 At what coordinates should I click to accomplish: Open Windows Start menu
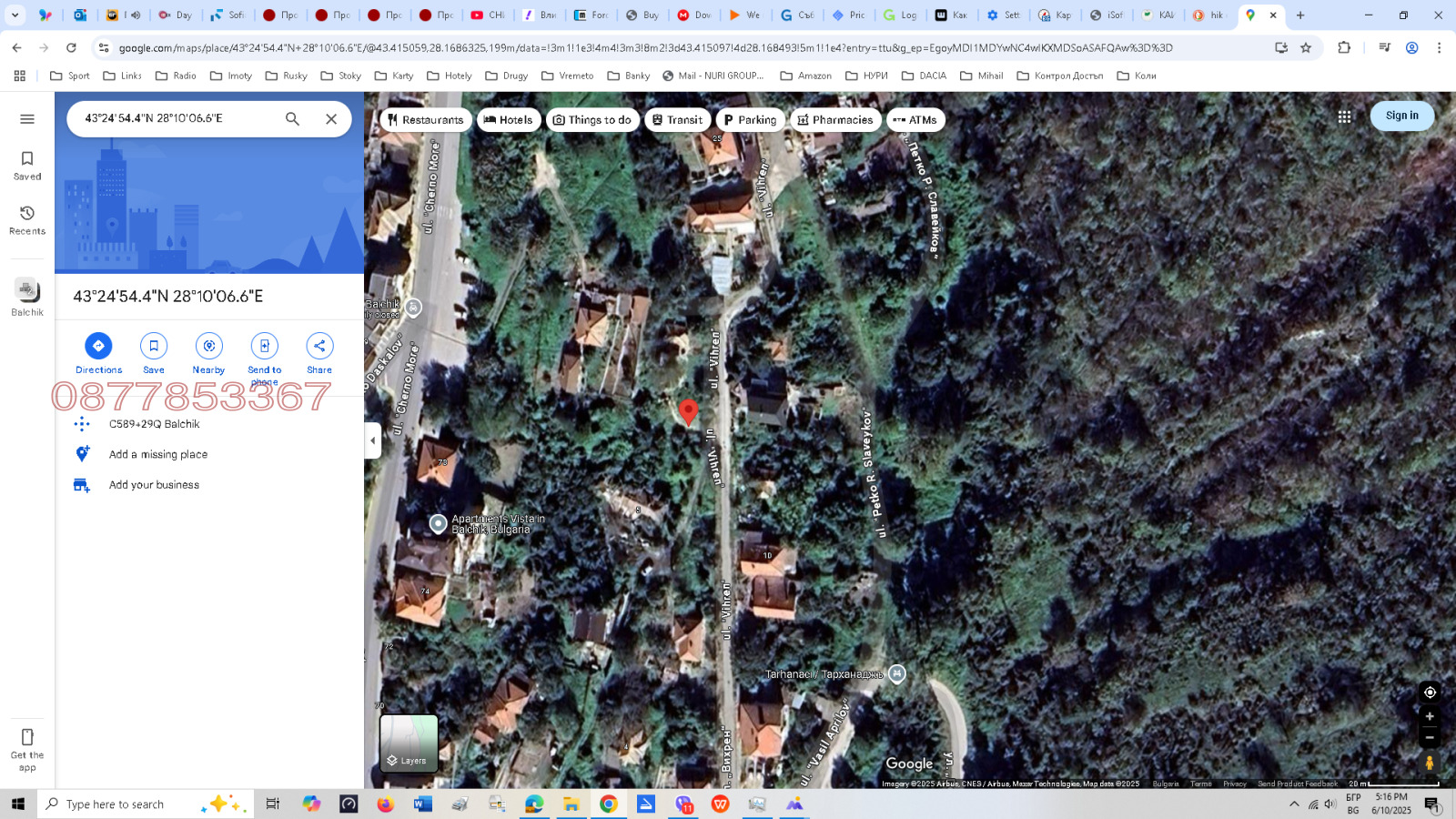18,804
